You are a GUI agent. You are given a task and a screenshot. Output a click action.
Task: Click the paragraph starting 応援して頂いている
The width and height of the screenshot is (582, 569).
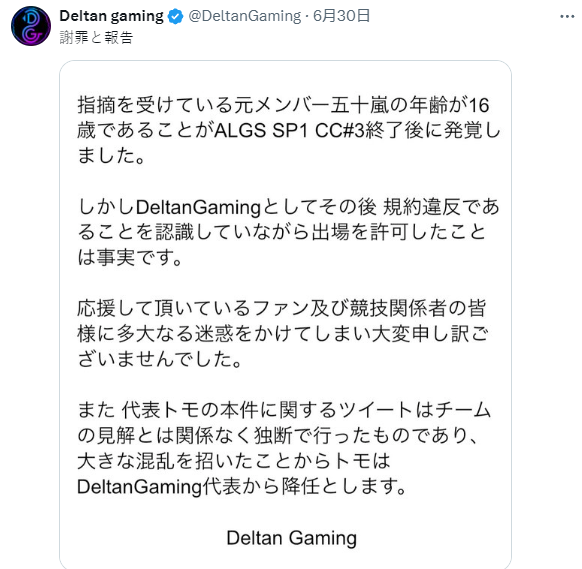click(x=282, y=334)
